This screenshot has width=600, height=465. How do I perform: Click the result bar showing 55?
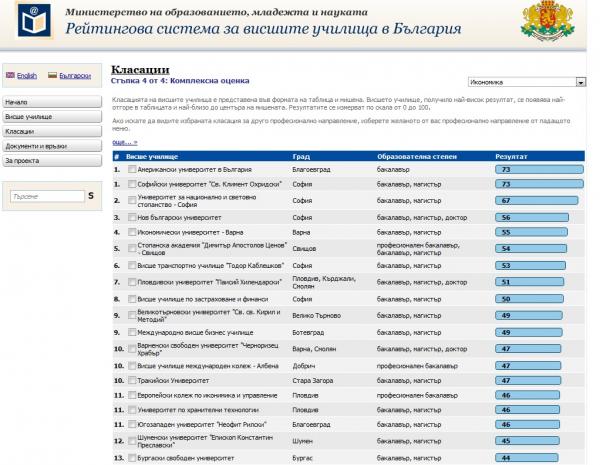pos(532,232)
